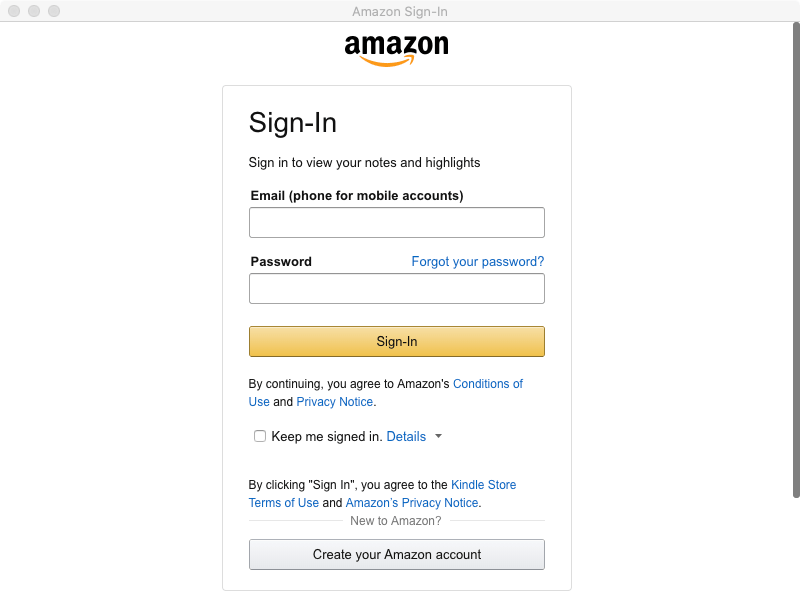Open Amazon's Privacy Notice link
800x600 pixels.
tap(411, 502)
